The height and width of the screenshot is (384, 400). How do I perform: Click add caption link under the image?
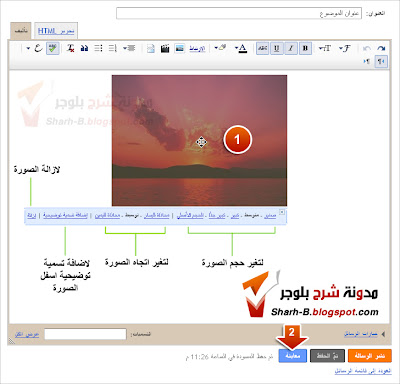click(x=65, y=216)
